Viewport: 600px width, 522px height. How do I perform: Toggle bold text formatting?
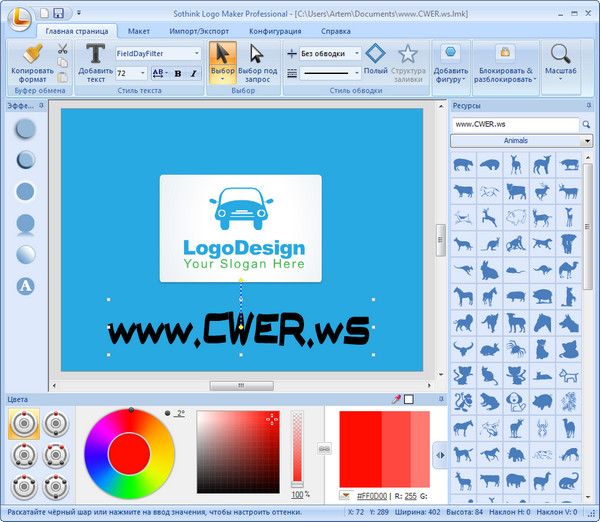177,73
